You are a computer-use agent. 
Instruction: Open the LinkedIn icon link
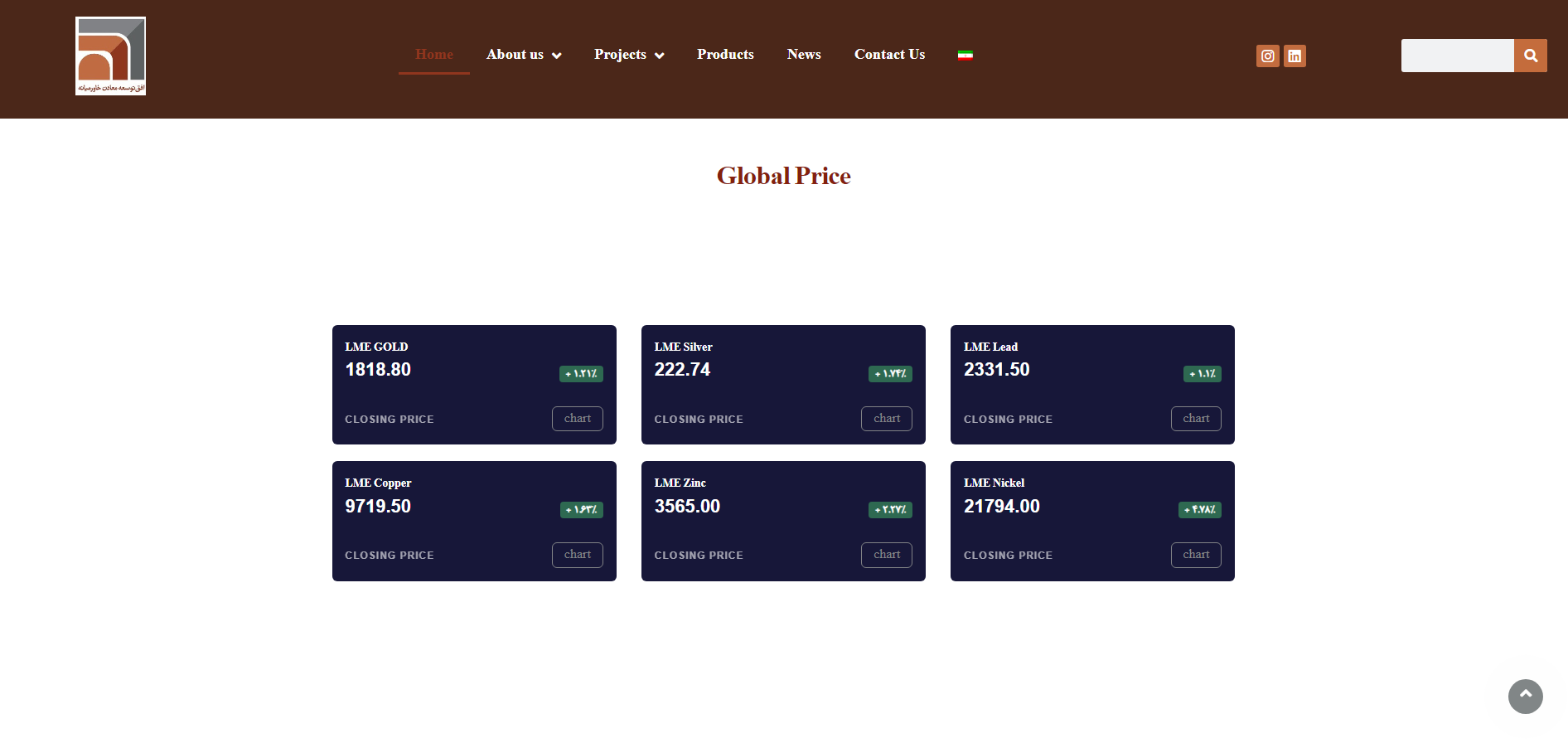click(1295, 56)
